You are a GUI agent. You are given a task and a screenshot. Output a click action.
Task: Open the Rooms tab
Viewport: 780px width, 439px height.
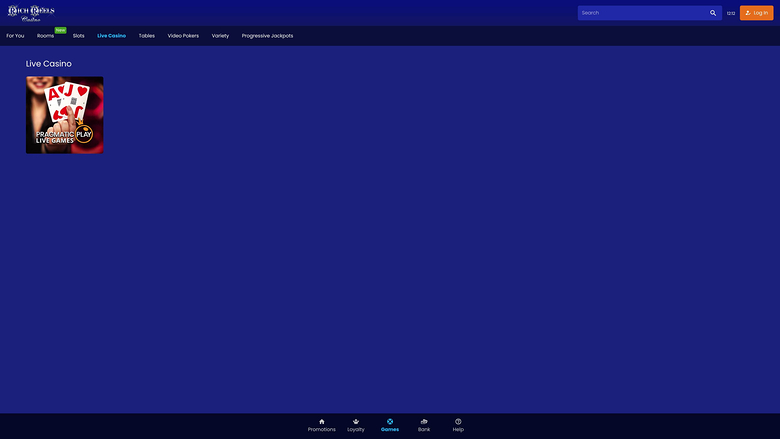[46, 35]
